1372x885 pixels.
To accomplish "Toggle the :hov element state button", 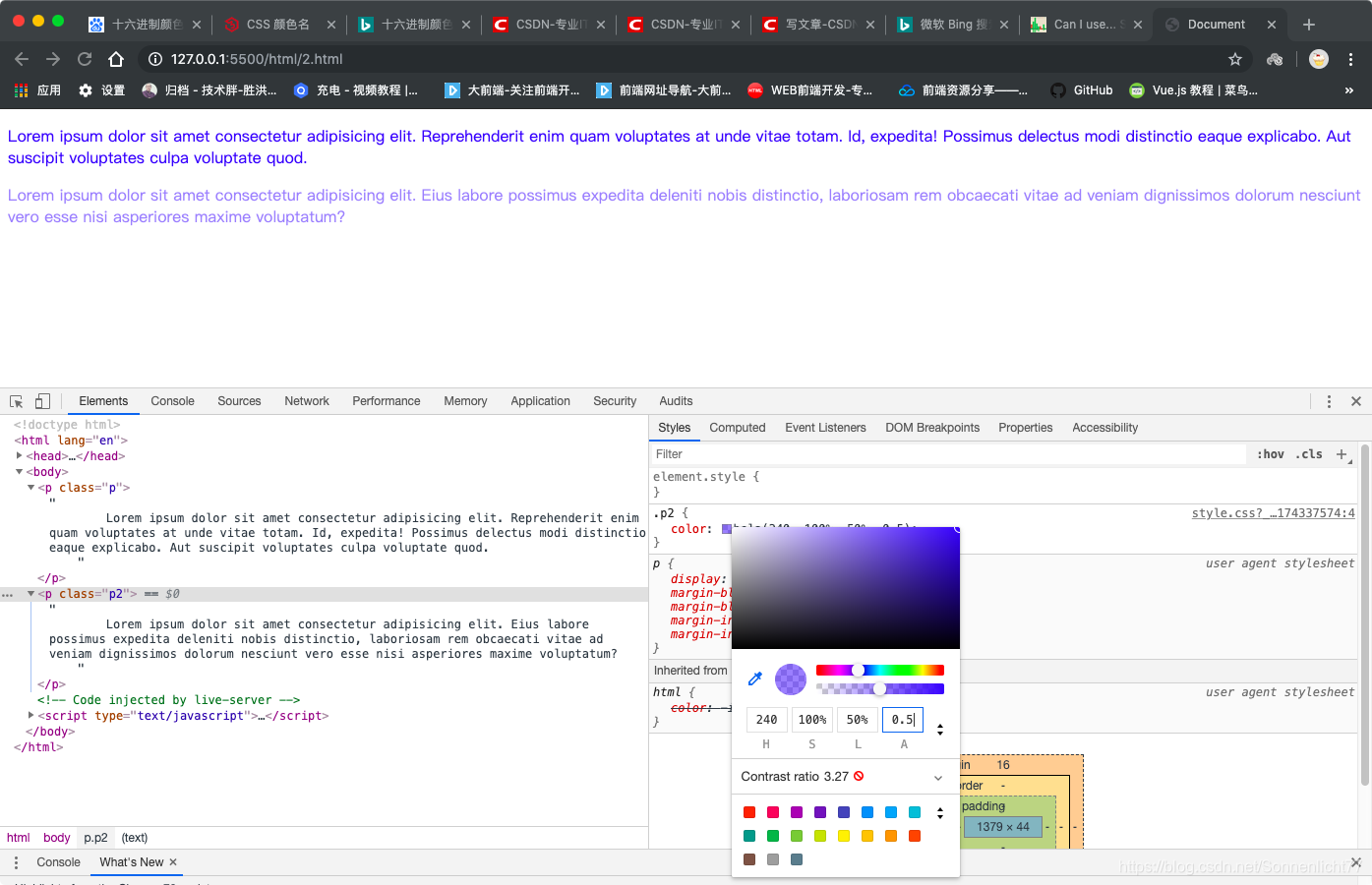I will coord(1271,454).
